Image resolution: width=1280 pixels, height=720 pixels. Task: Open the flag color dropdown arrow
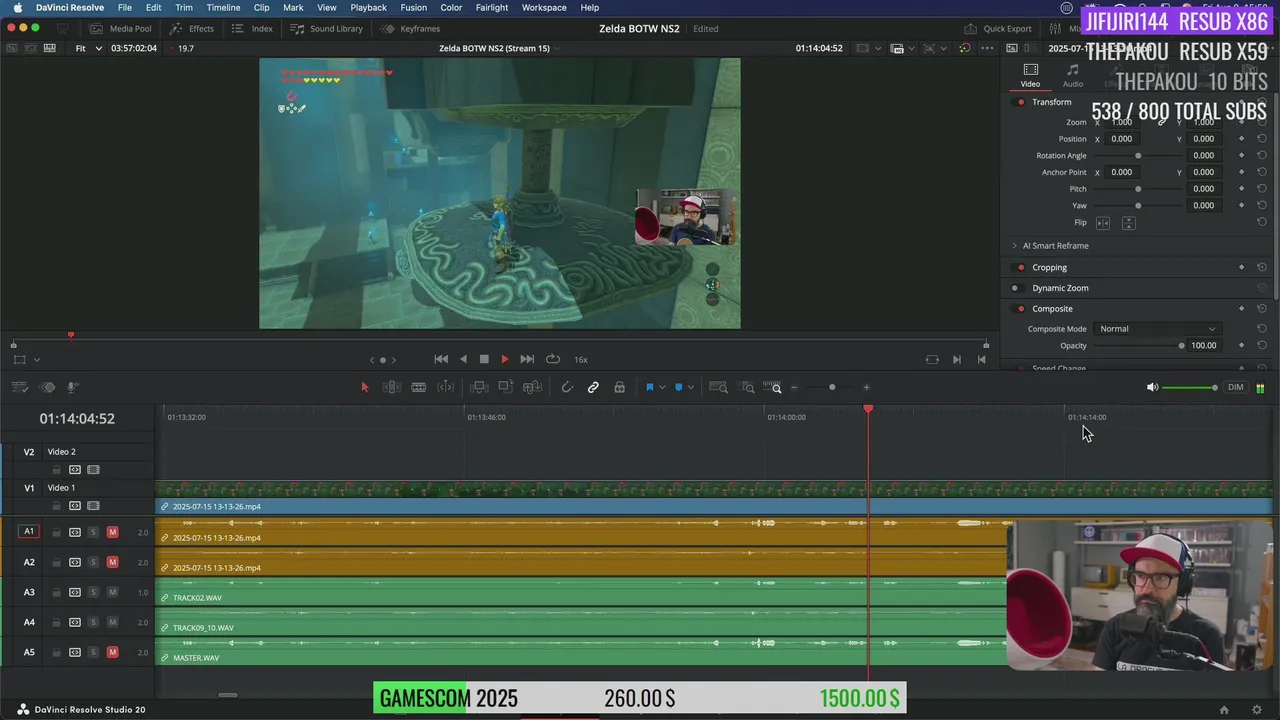click(661, 388)
